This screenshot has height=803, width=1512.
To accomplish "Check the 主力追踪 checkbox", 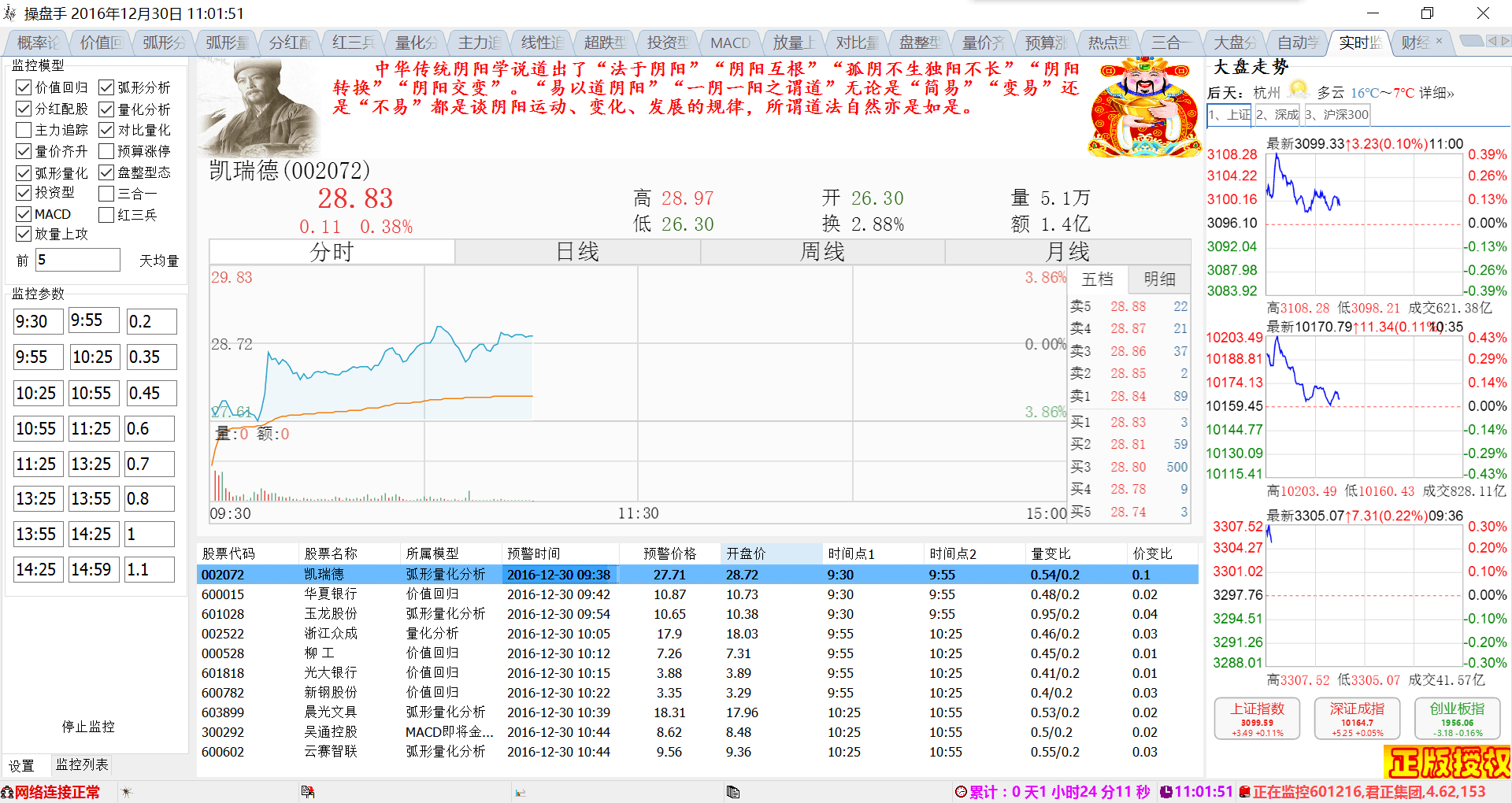I will click(24, 130).
